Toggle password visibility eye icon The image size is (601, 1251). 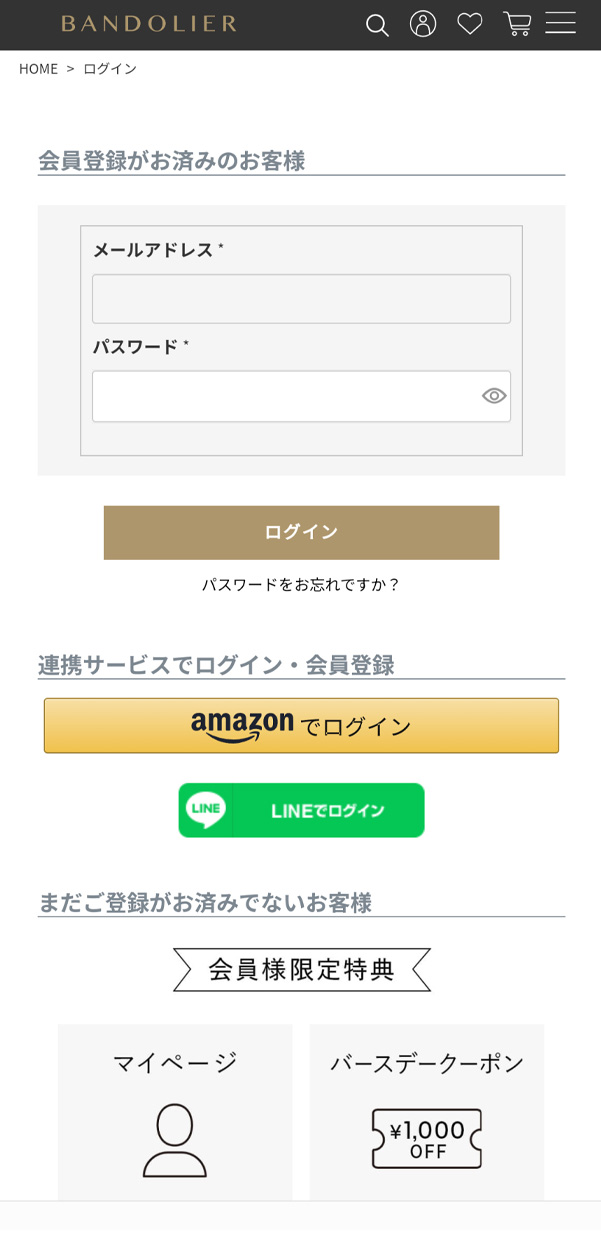click(x=494, y=396)
